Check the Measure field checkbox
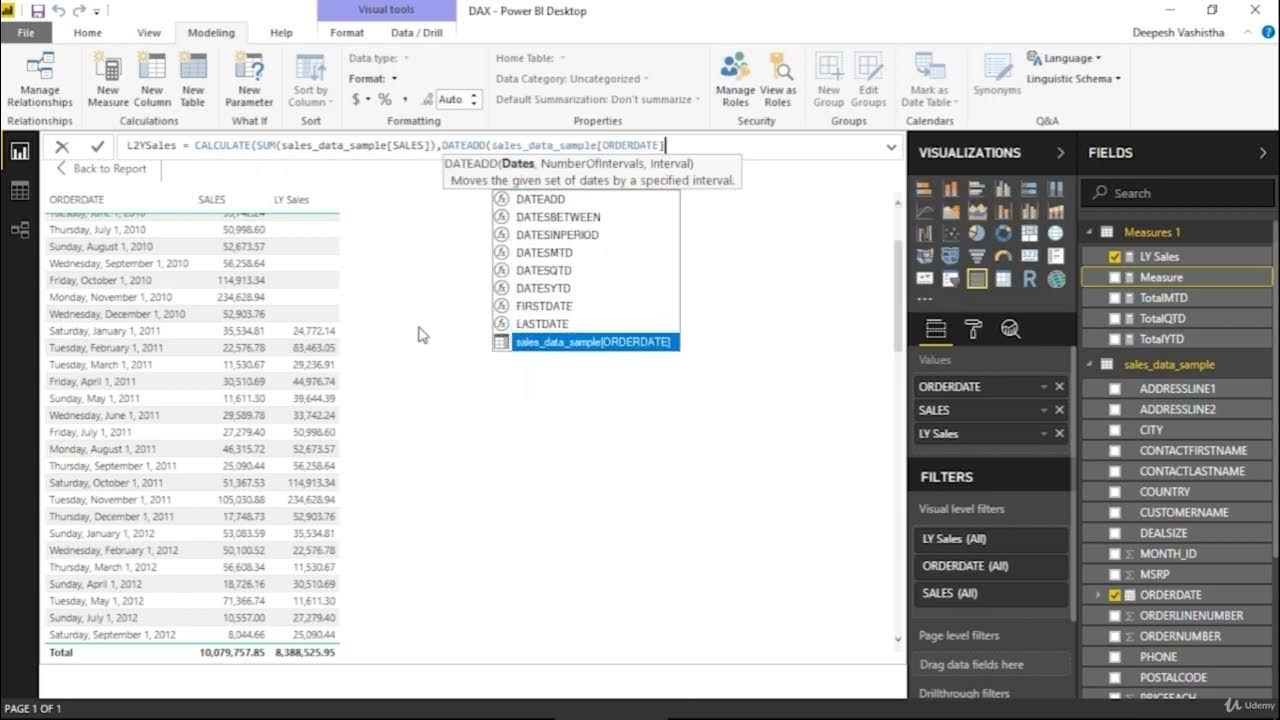 pyautogui.click(x=1115, y=277)
